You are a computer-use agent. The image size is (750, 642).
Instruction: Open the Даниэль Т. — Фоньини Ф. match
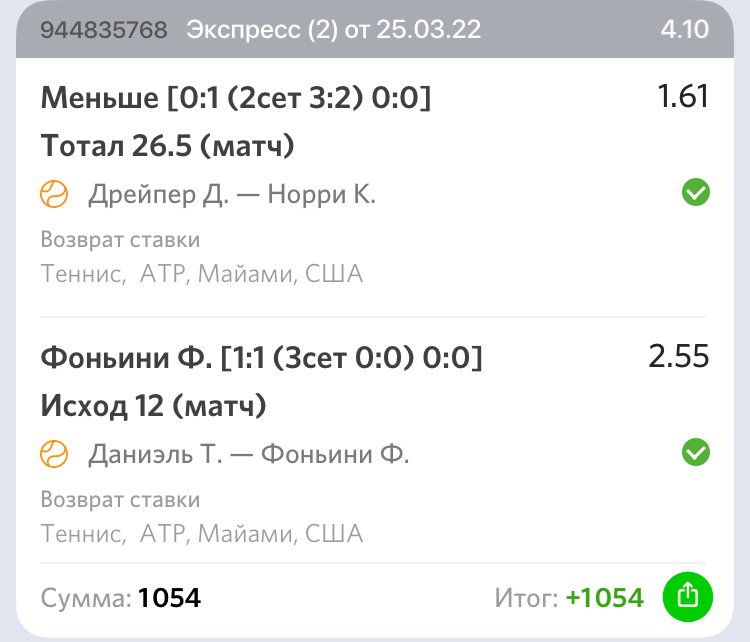[249, 454]
